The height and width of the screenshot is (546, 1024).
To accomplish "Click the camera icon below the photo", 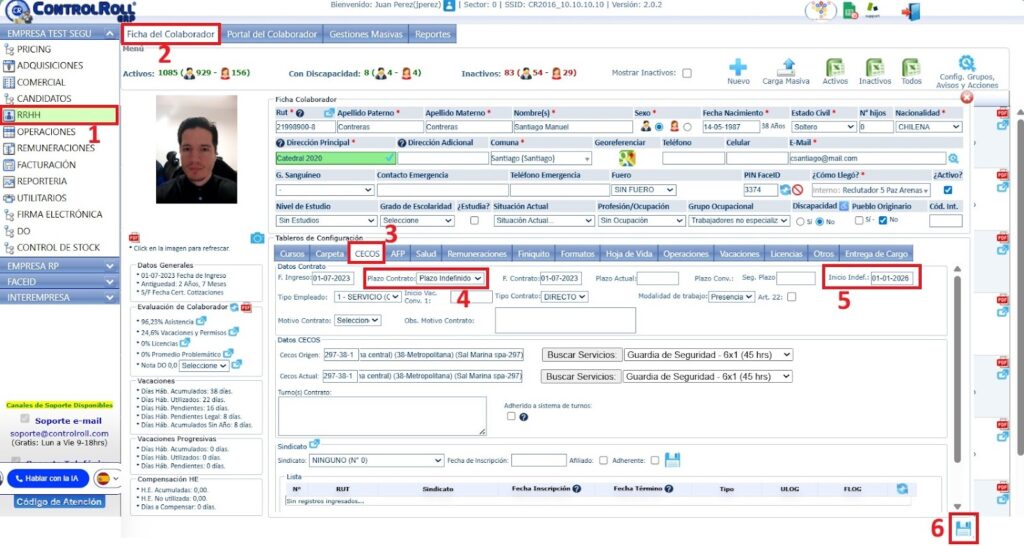I will [x=257, y=238].
